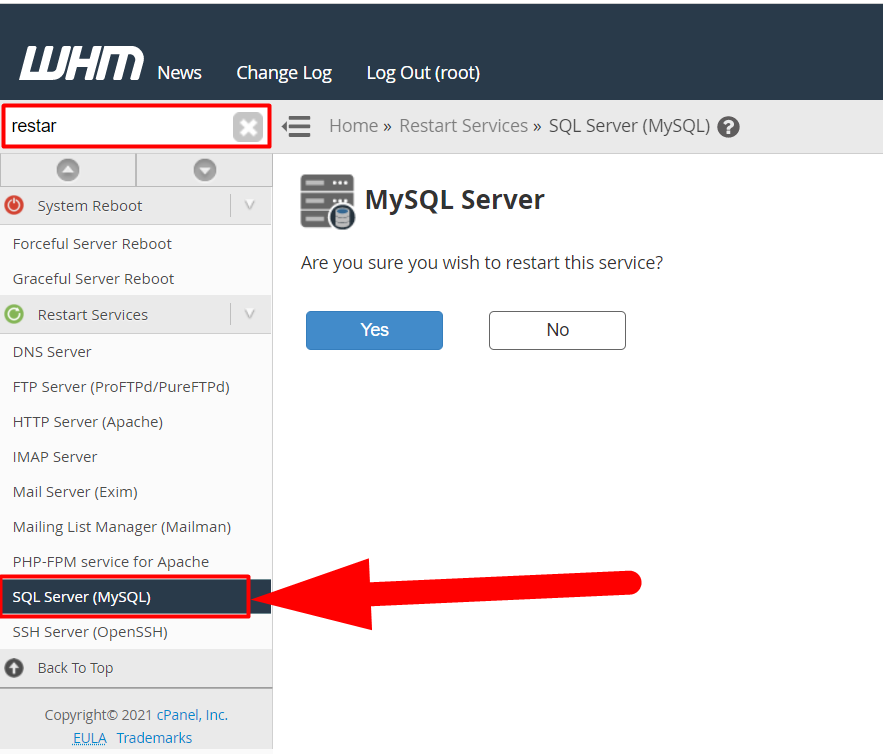
Task: Select SSH Server (OpenSSH)
Action: (x=90, y=632)
